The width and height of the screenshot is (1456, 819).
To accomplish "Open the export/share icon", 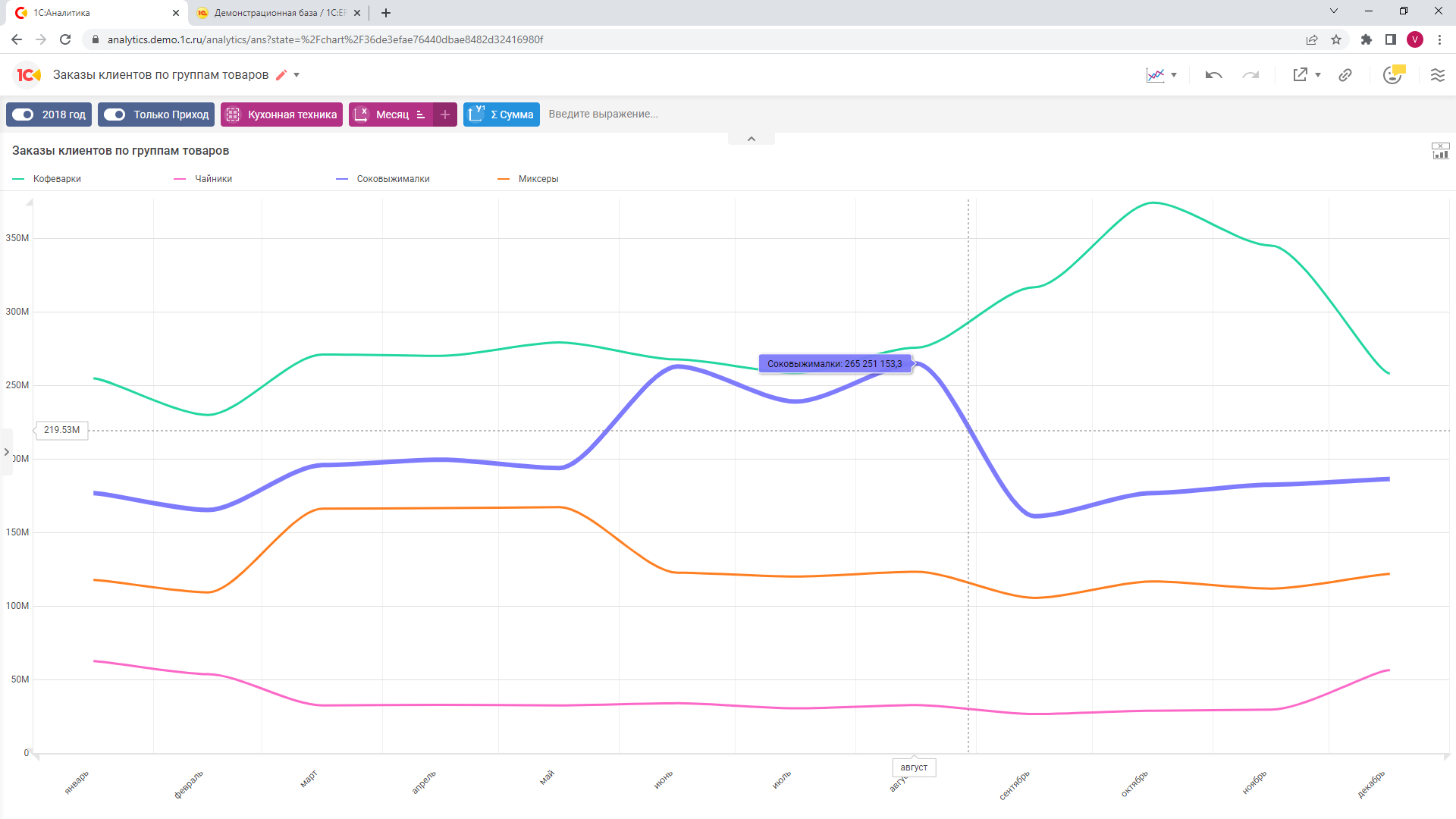I will click(x=1300, y=74).
